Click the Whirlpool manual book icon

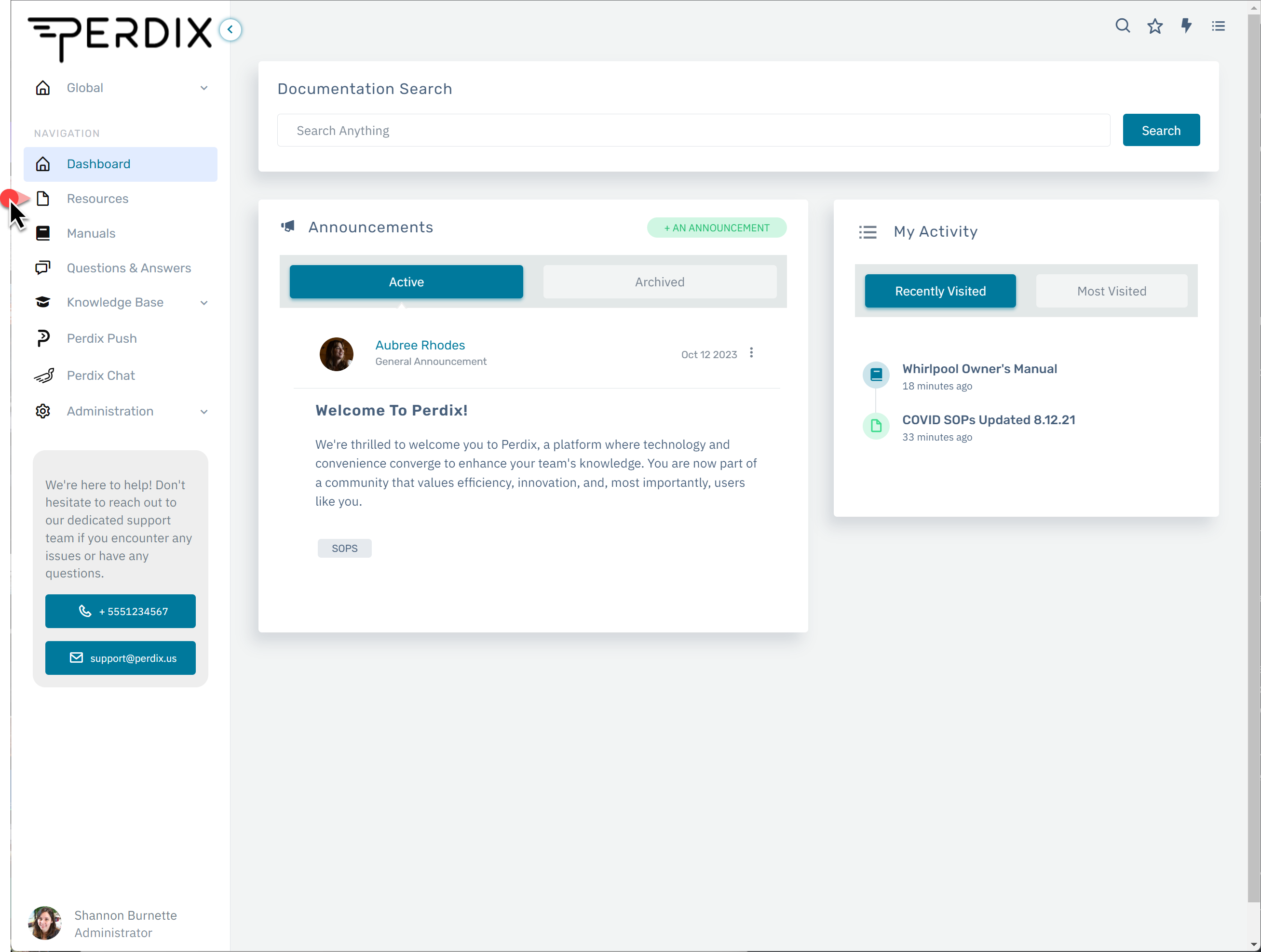pyautogui.click(x=876, y=375)
